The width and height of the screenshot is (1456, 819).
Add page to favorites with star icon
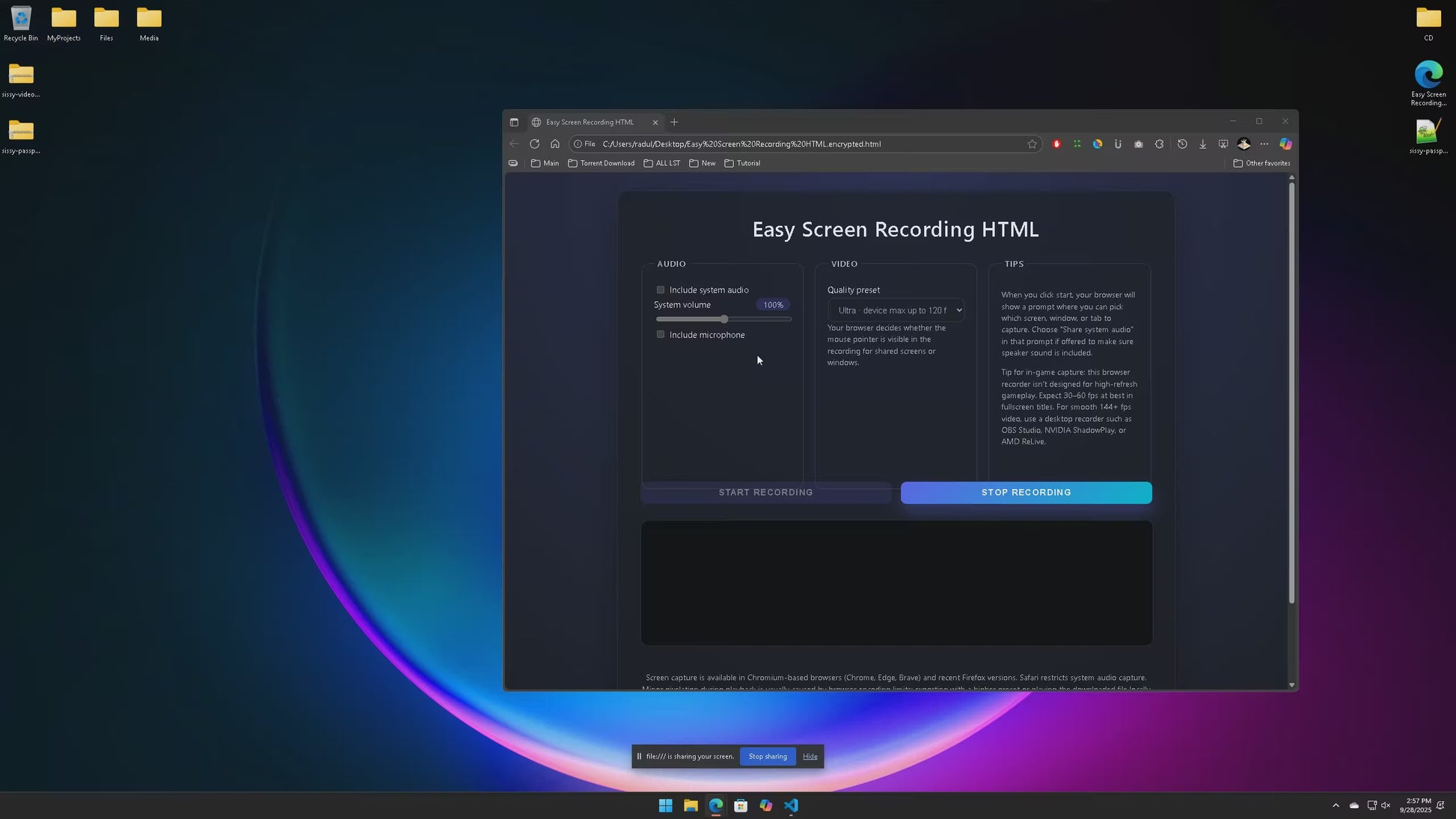[1032, 144]
